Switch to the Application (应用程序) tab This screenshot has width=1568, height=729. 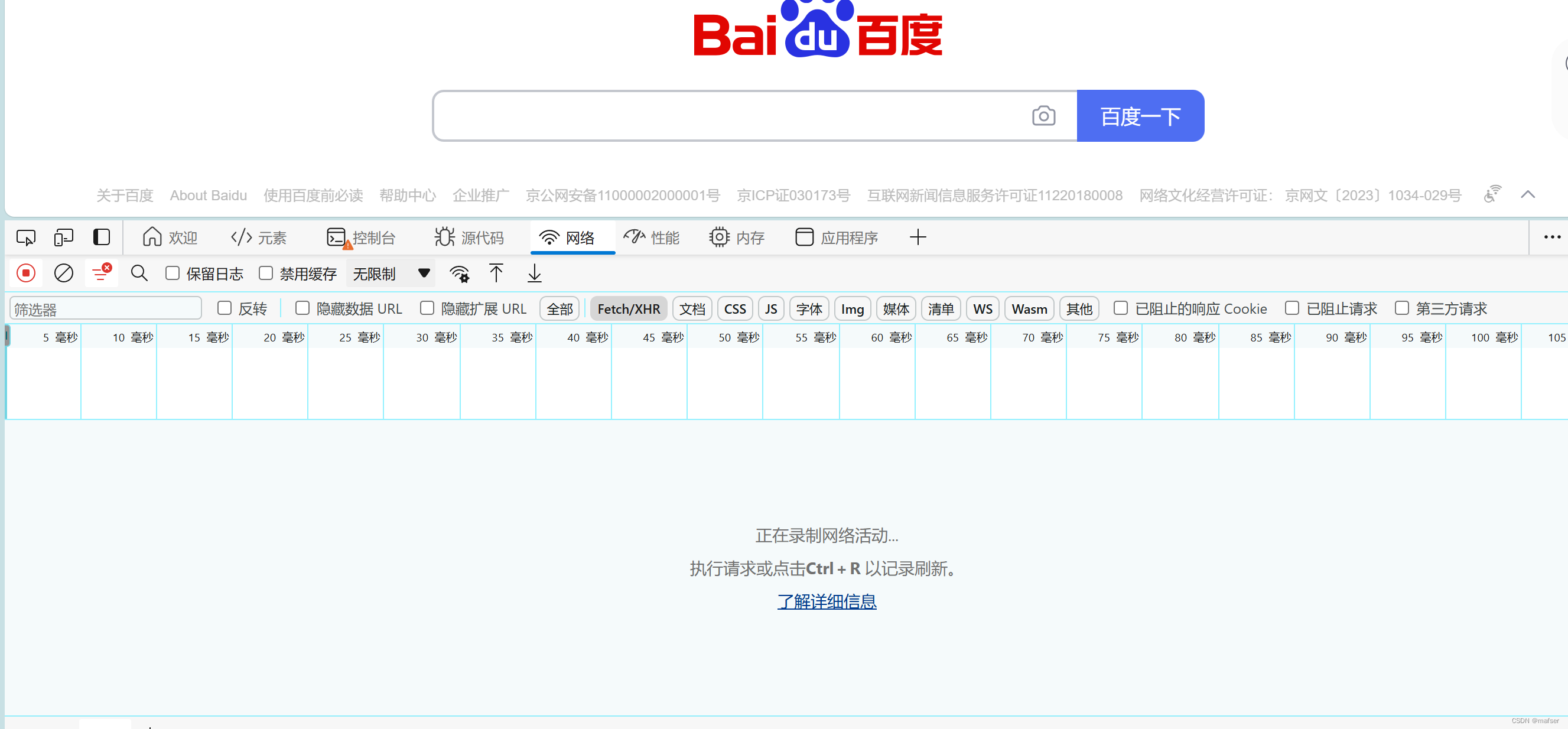click(x=837, y=237)
